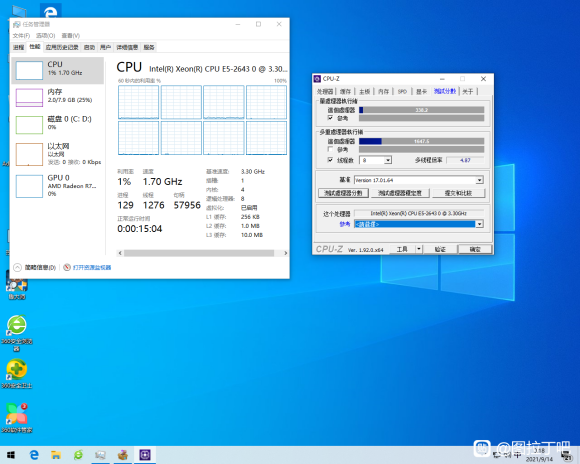Open 360 security browser desktop shortcut
This screenshot has width=580, height=464.
pos(17,333)
